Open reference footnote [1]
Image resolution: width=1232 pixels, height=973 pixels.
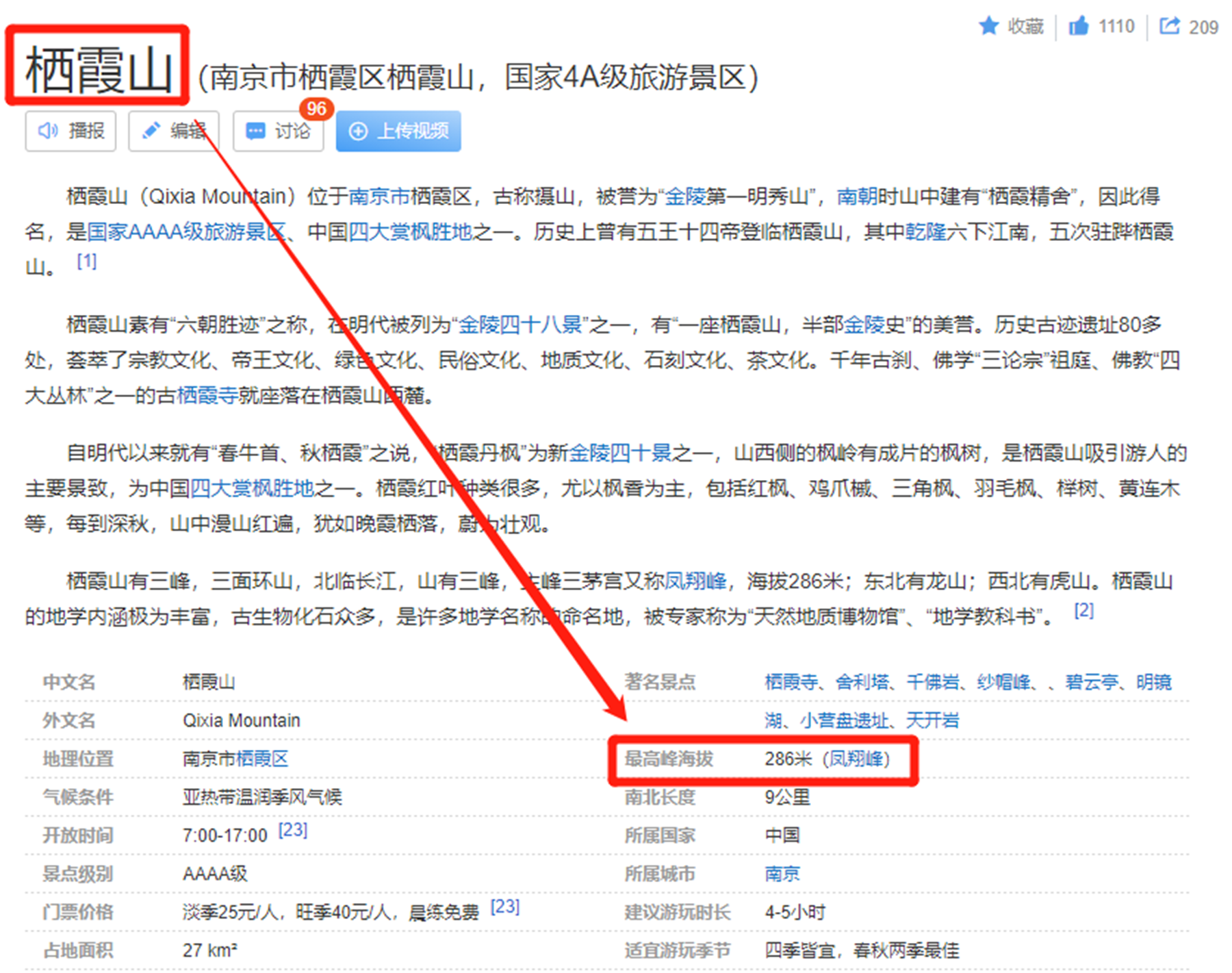click(x=87, y=261)
